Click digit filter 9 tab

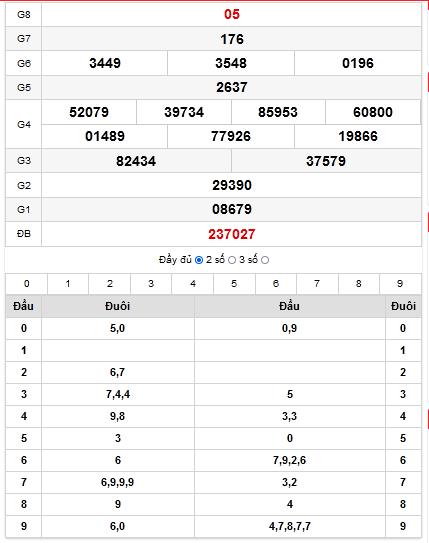point(400,284)
